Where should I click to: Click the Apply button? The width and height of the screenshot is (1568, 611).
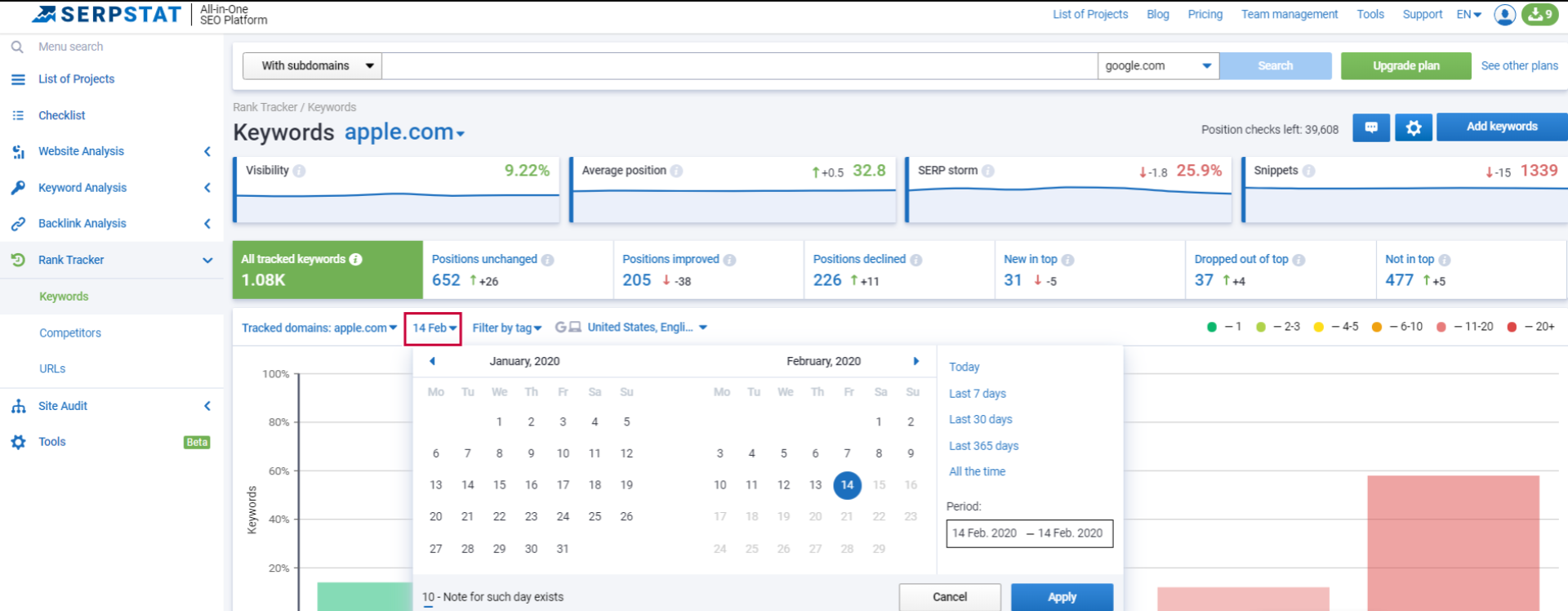[x=1062, y=597]
